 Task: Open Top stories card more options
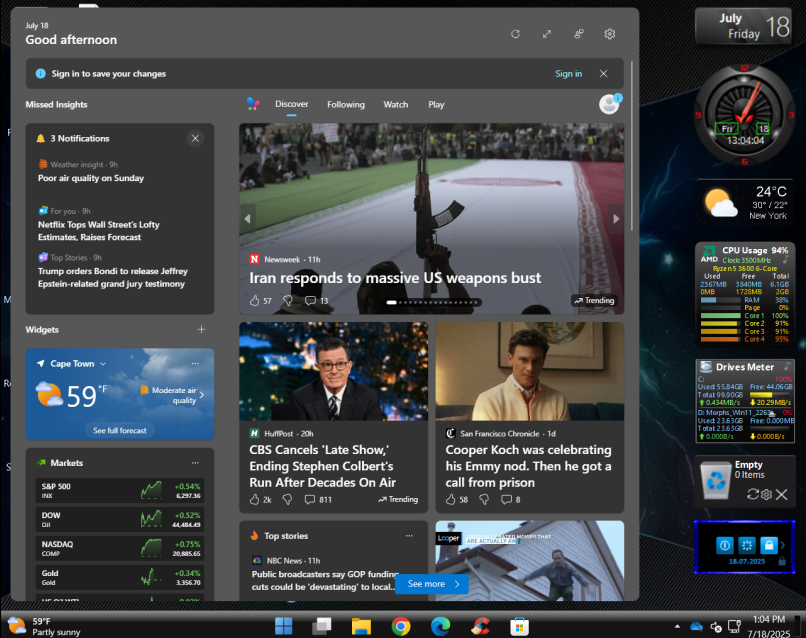tap(409, 536)
